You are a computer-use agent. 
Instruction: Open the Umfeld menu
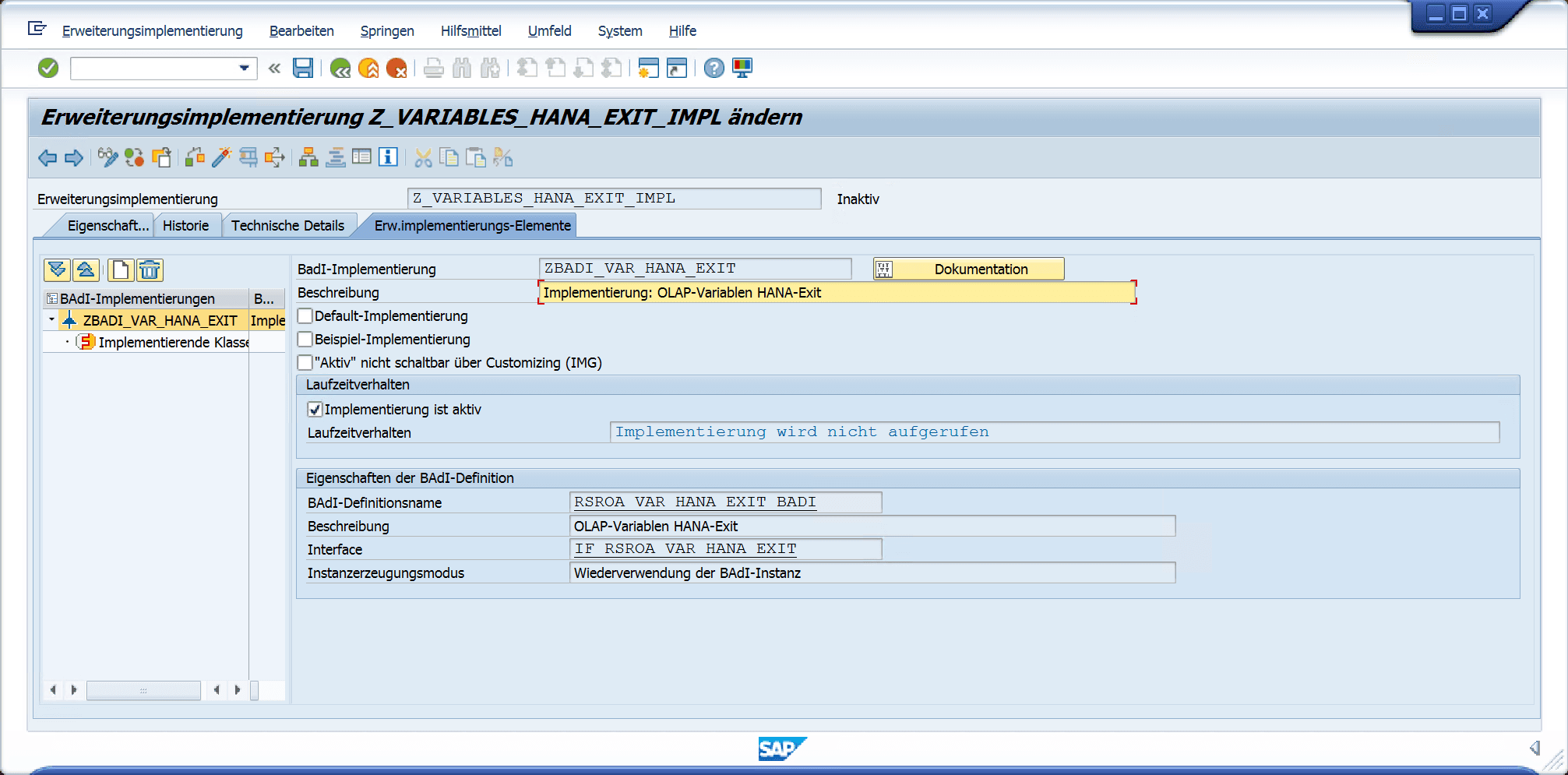[549, 31]
